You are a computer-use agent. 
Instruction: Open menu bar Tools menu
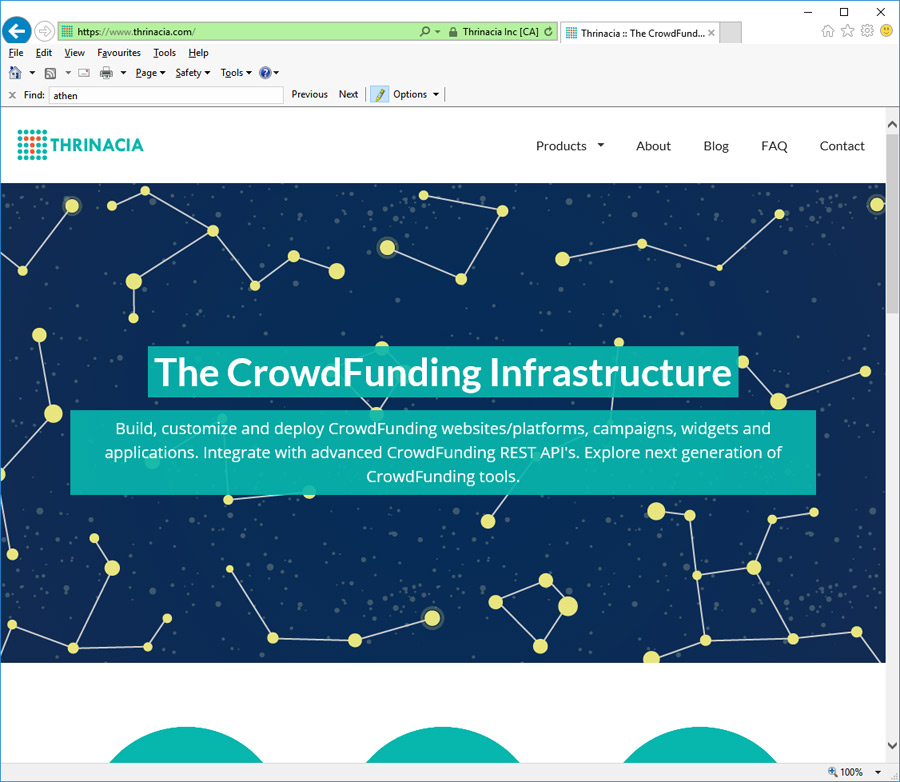pyautogui.click(x=164, y=53)
